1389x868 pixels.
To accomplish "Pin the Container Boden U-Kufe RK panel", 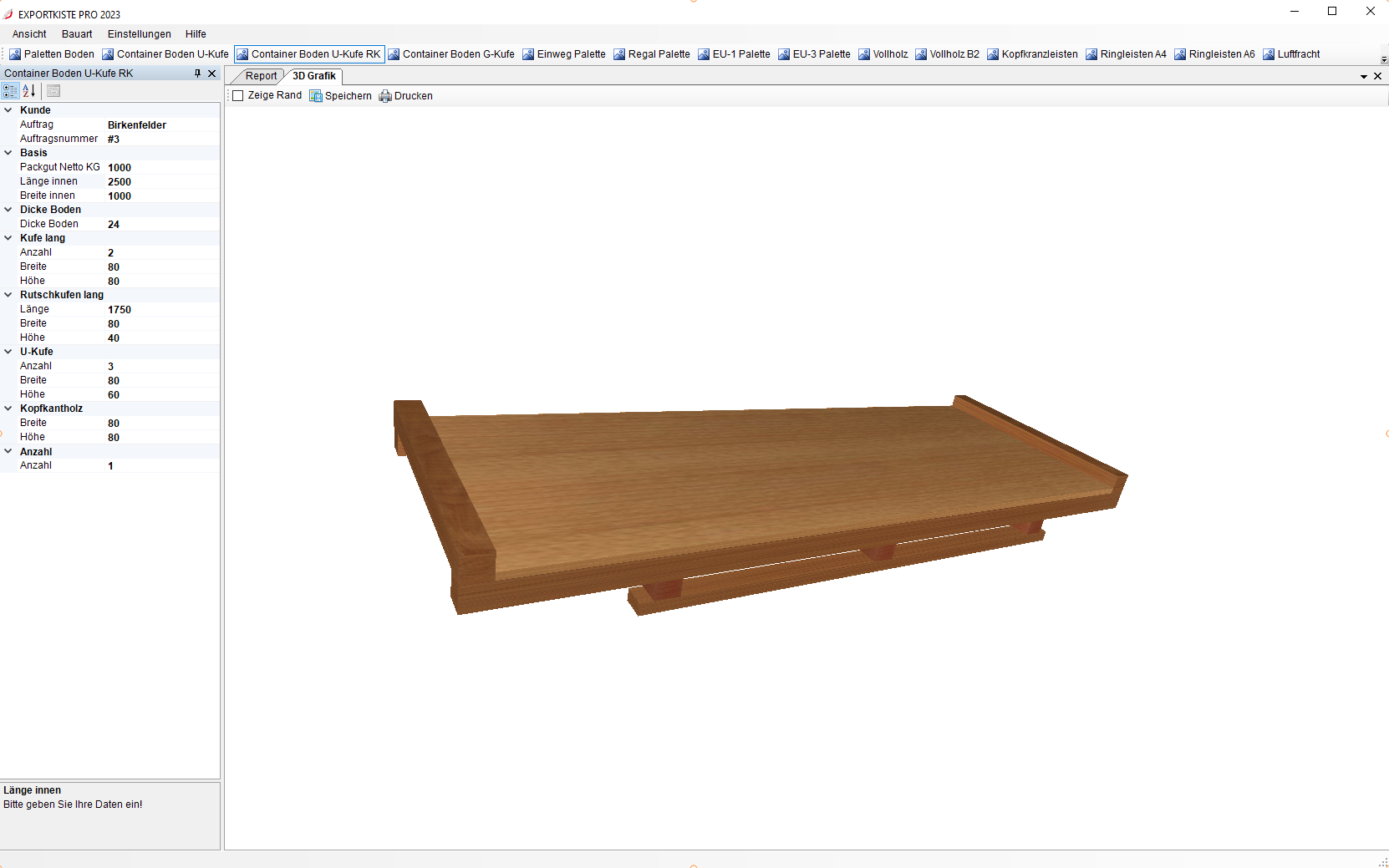I will 198,74.
